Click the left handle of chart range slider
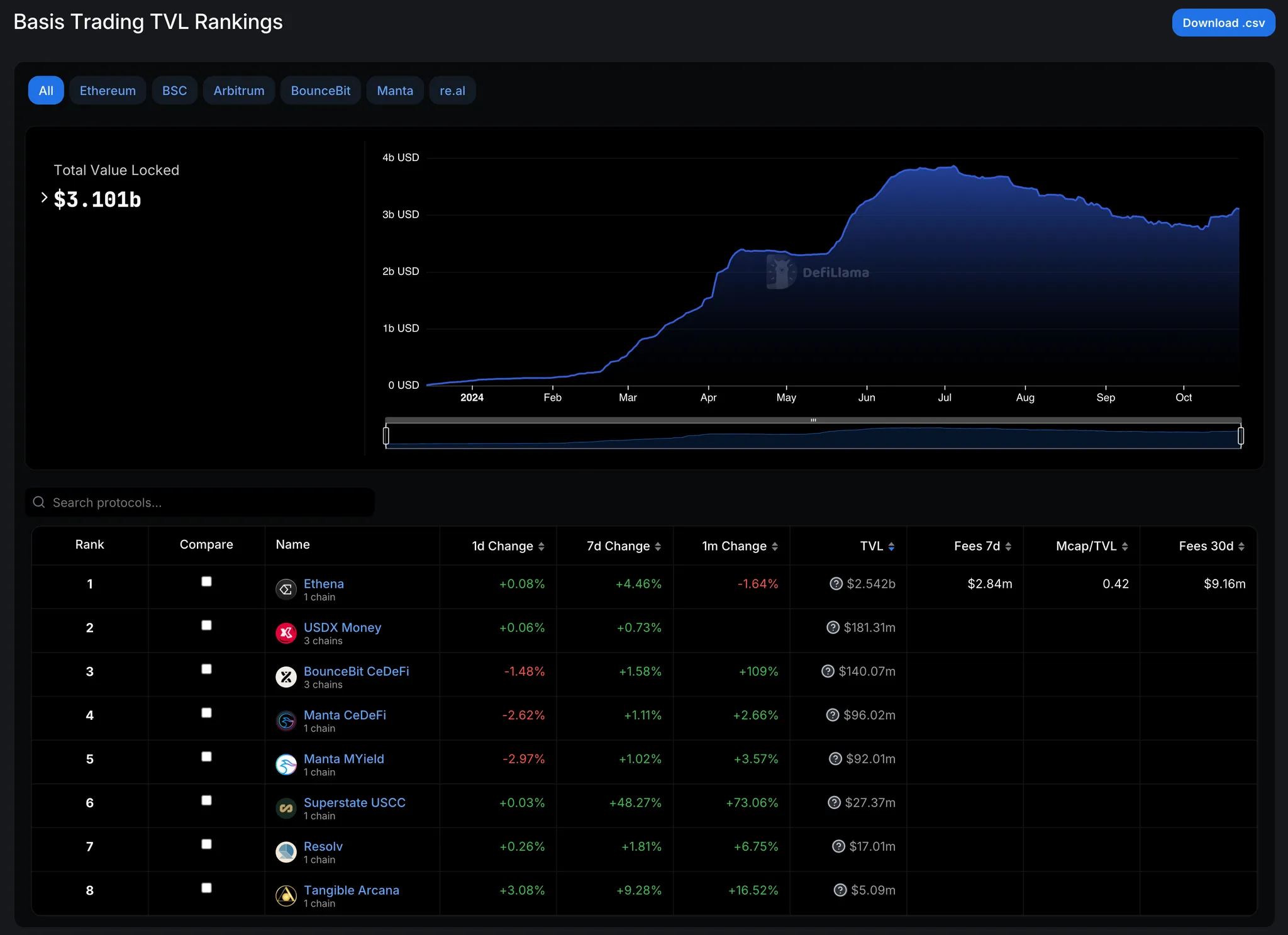The image size is (1288, 935). pos(386,435)
